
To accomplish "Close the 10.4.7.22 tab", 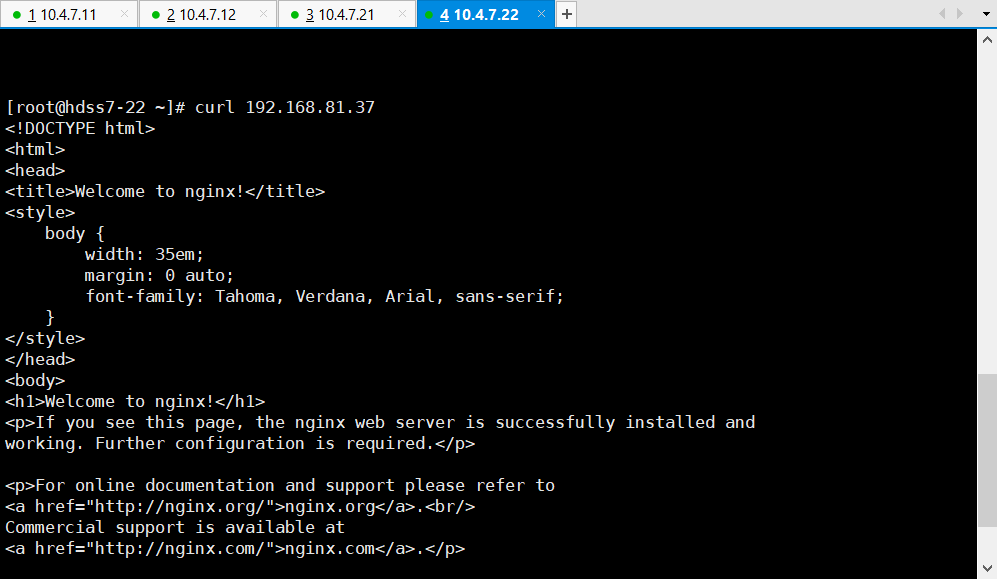I will (541, 15).
